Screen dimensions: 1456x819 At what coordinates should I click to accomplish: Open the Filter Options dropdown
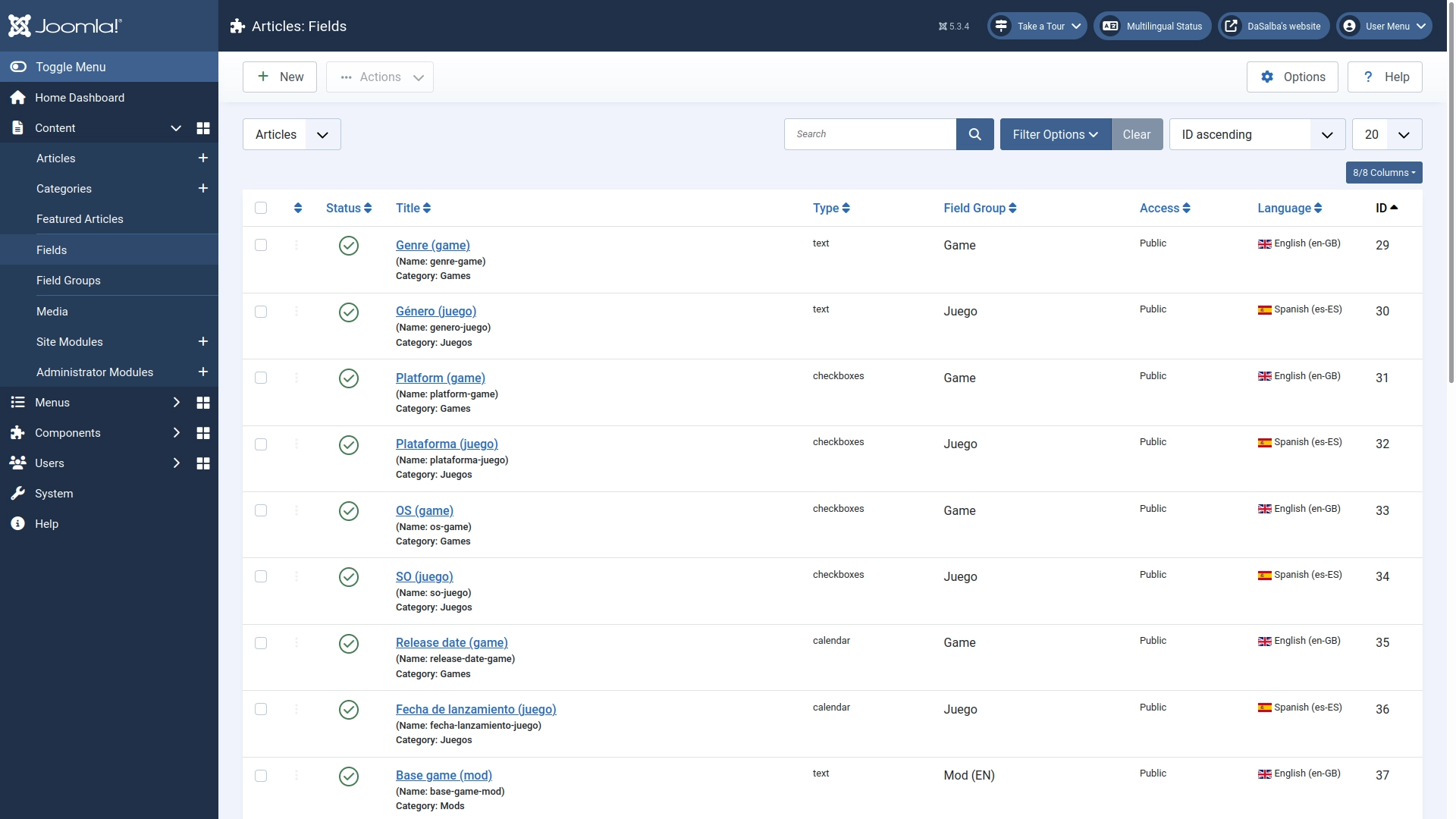click(x=1055, y=133)
